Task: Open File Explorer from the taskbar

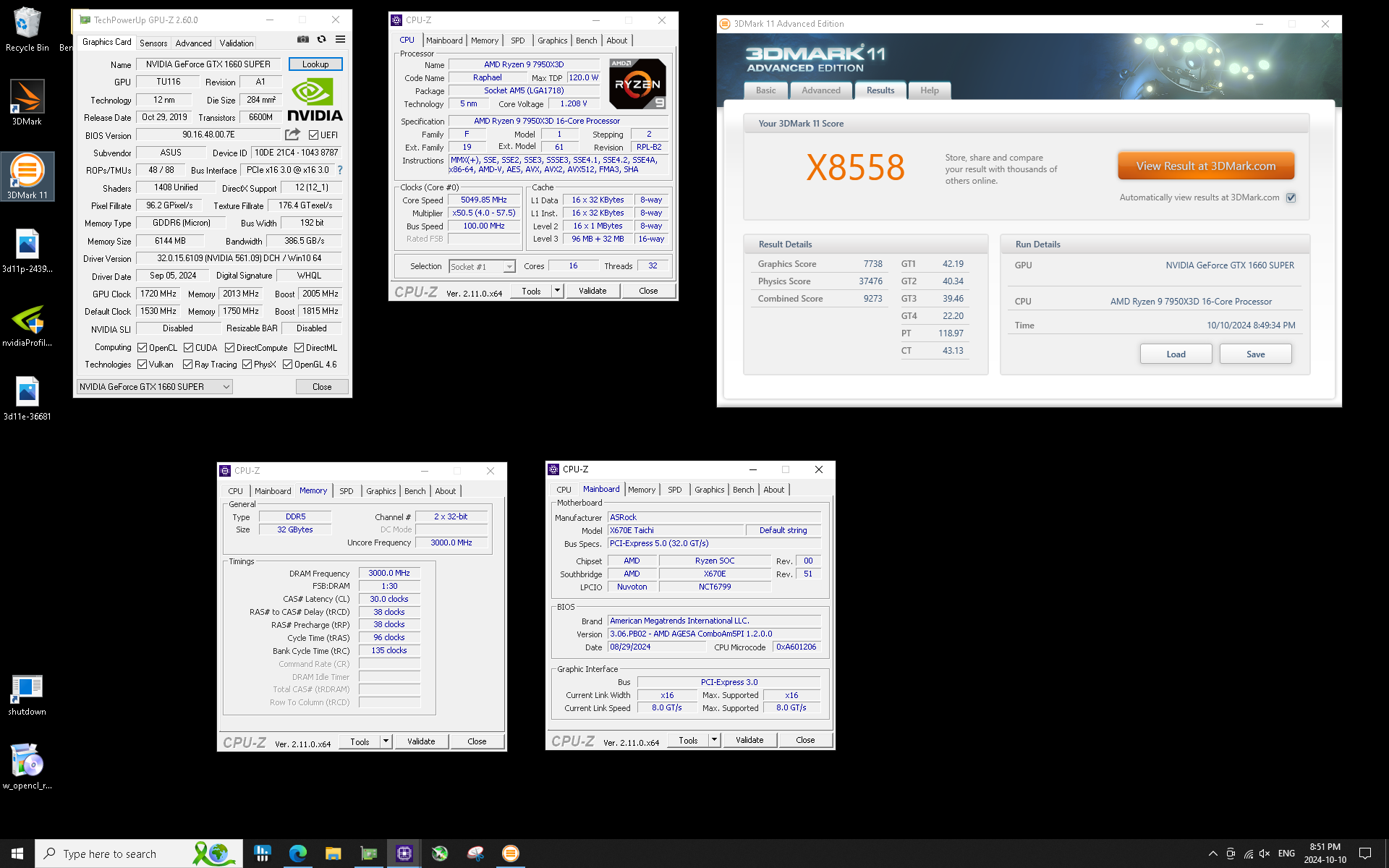Action: pos(333,854)
